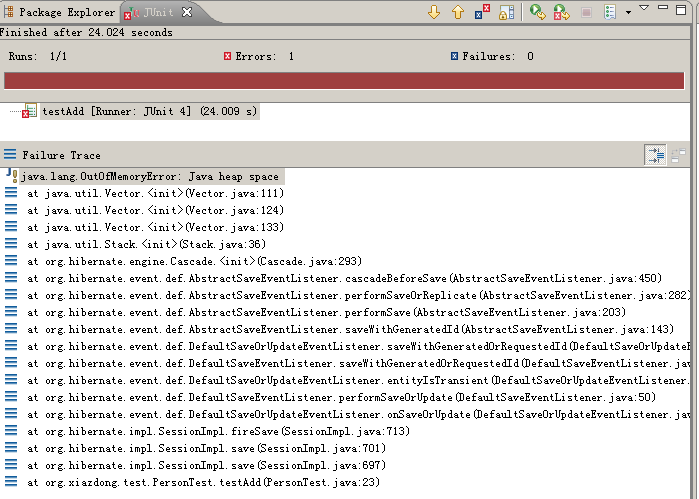Maximize the JUnit view panel
The image size is (699, 499).
(x=681, y=10)
